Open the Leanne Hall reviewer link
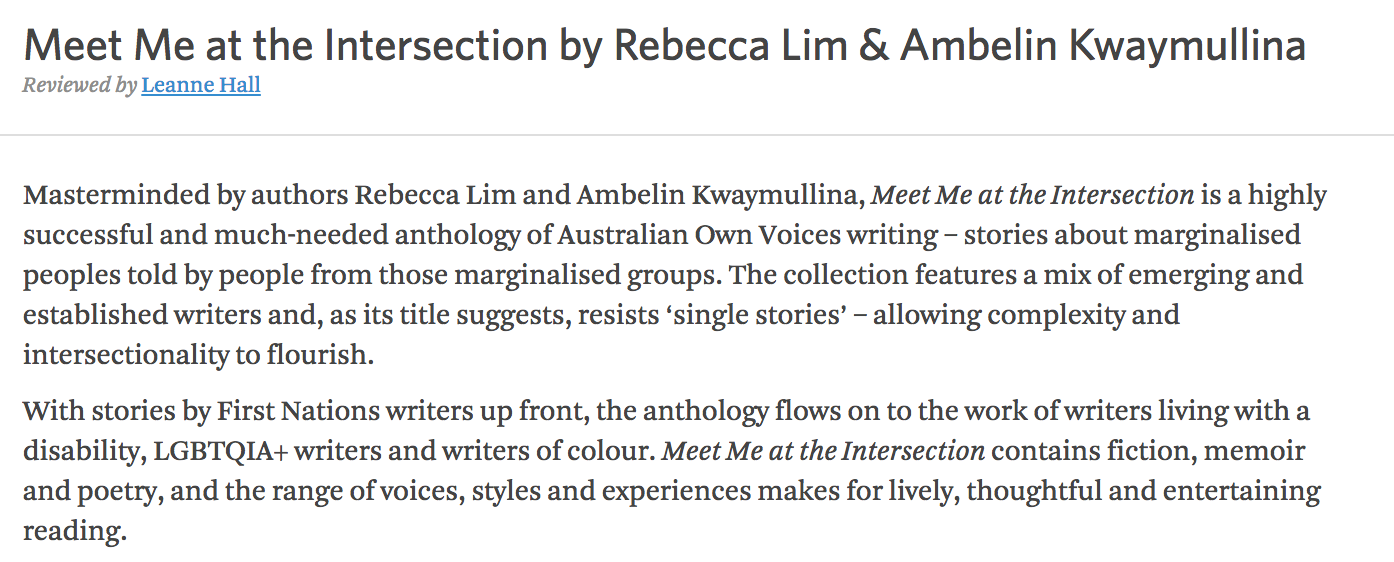This screenshot has width=1394, height=562. pos(201,86)
